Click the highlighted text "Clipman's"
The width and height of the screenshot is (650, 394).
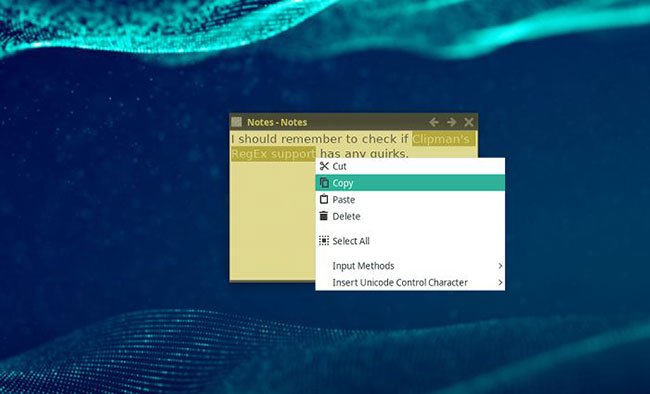point(441,139)
